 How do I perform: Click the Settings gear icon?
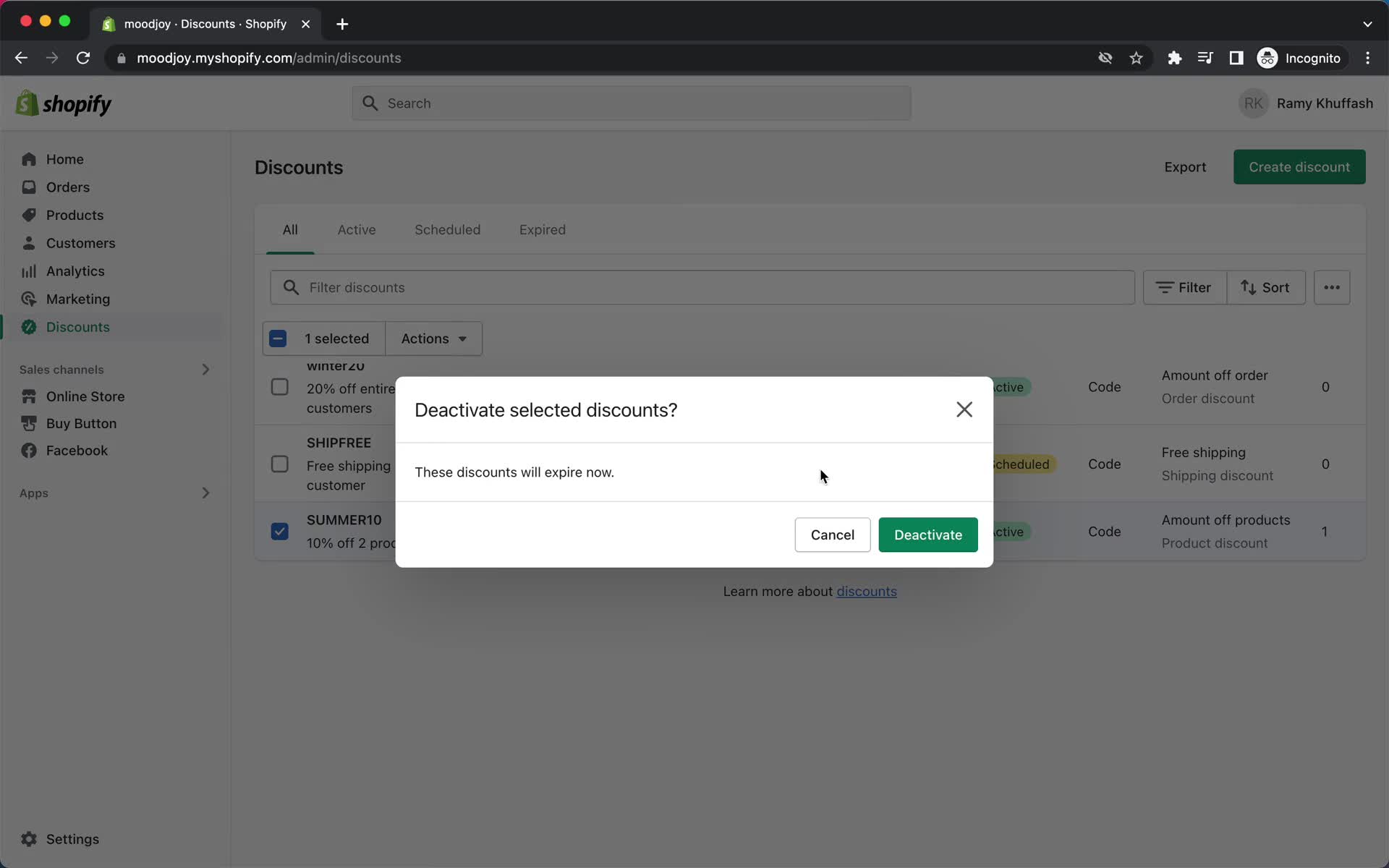[27, 839]
